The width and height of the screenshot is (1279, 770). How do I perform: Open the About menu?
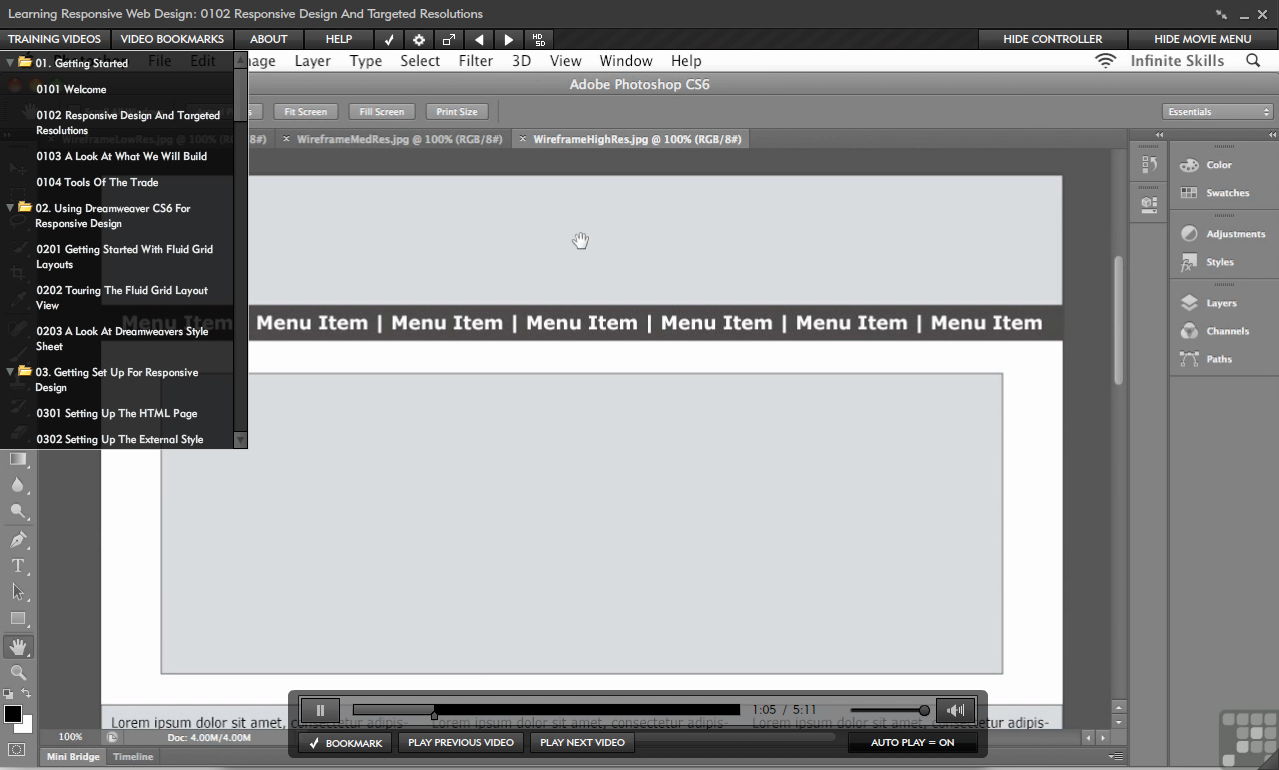(268, 39)
